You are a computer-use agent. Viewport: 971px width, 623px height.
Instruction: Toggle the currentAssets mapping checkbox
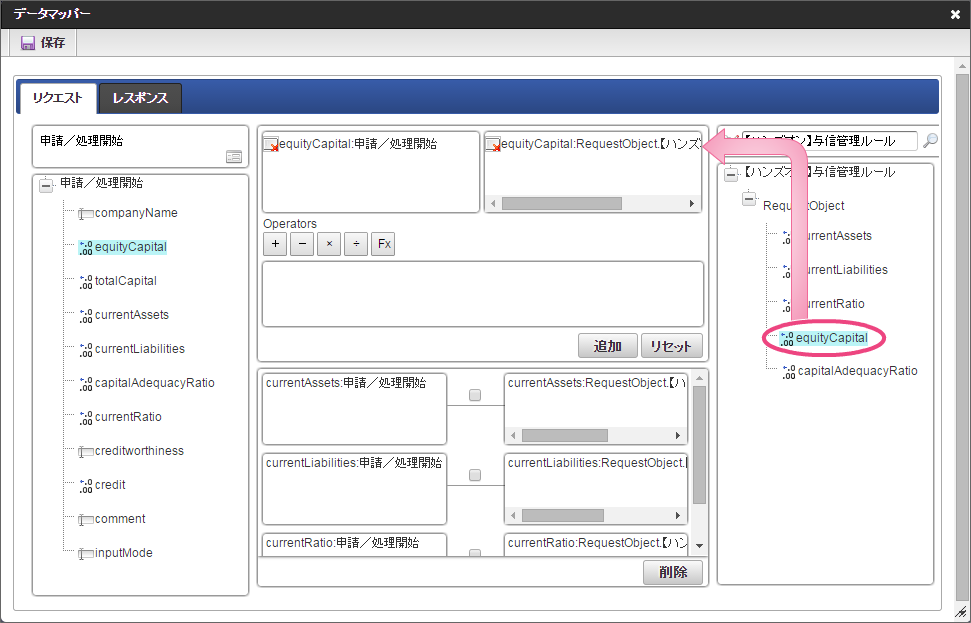(475, 395)
